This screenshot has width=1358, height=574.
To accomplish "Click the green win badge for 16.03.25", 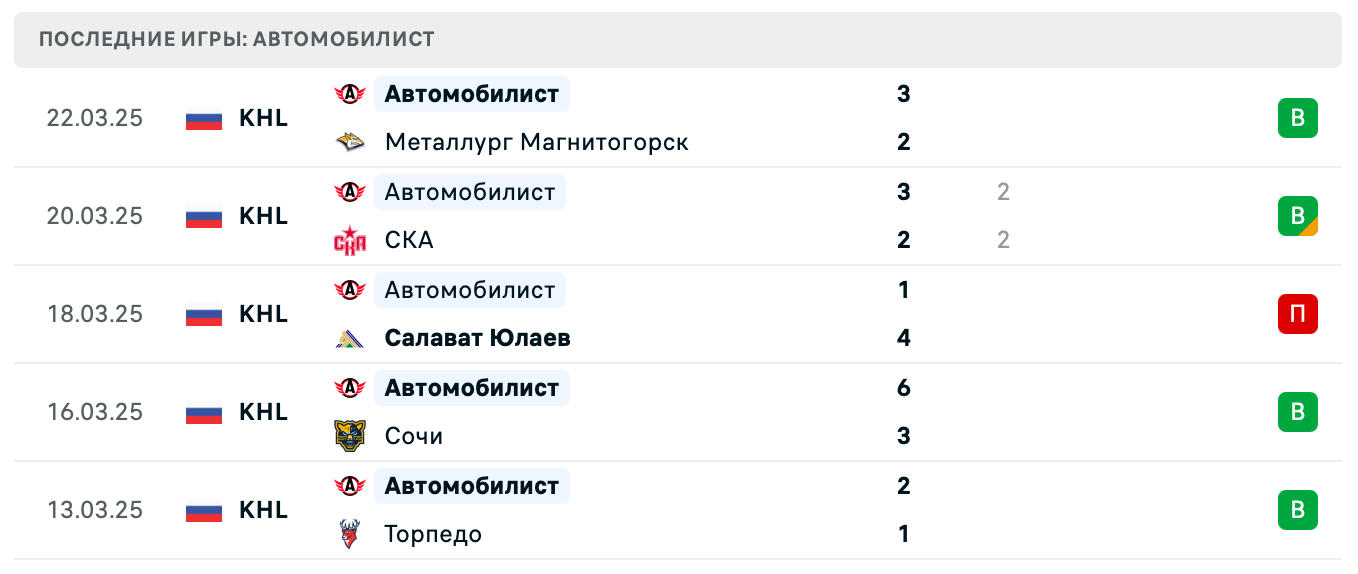I will 1297,412.
